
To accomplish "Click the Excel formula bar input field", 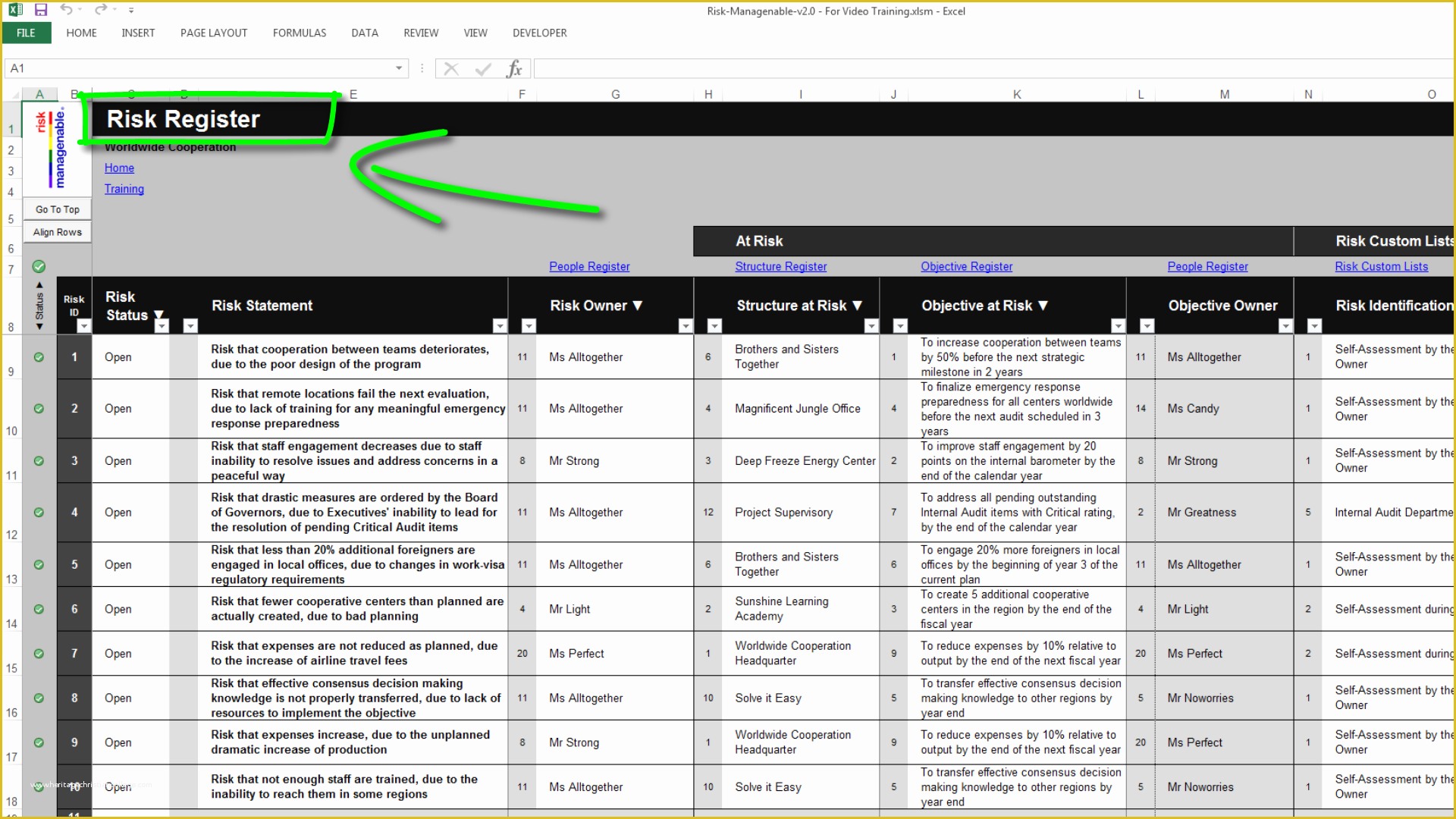I will coord(990,68).
